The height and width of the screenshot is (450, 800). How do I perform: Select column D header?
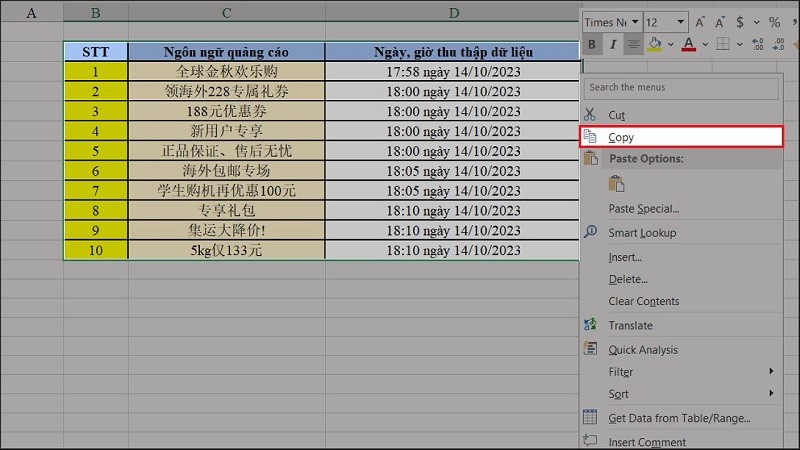pyautogui.click(x=453, y=12)
